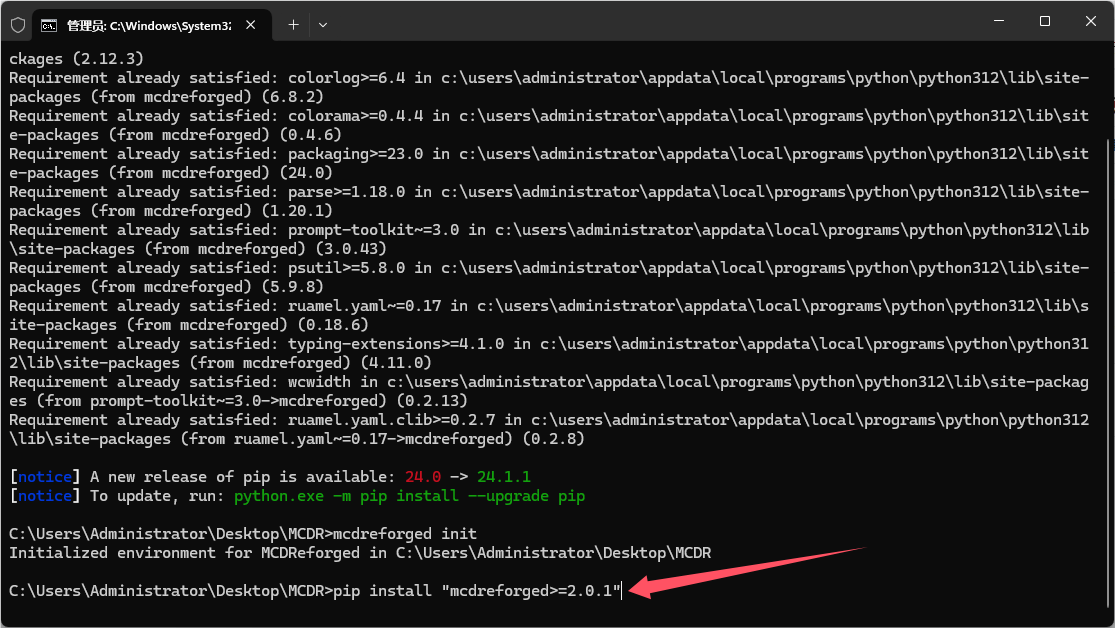This screenshot has height=628, width=1115.
Task: Close the current terminal tab
Action: click(250, 25)
